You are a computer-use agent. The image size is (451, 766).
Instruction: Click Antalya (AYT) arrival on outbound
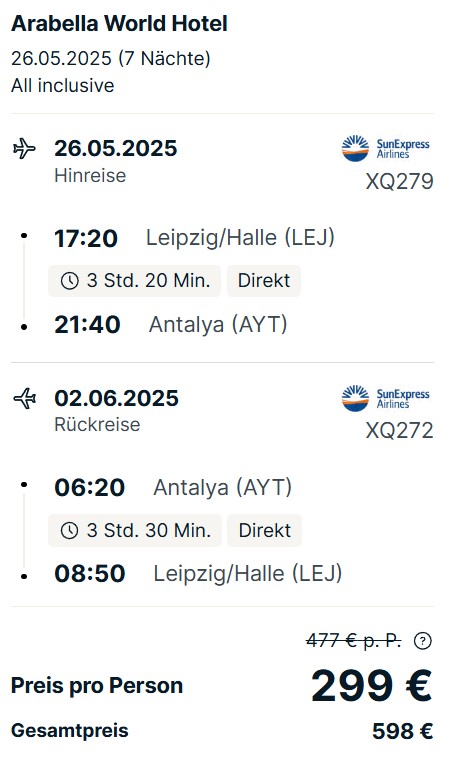[x=218, y=324]
